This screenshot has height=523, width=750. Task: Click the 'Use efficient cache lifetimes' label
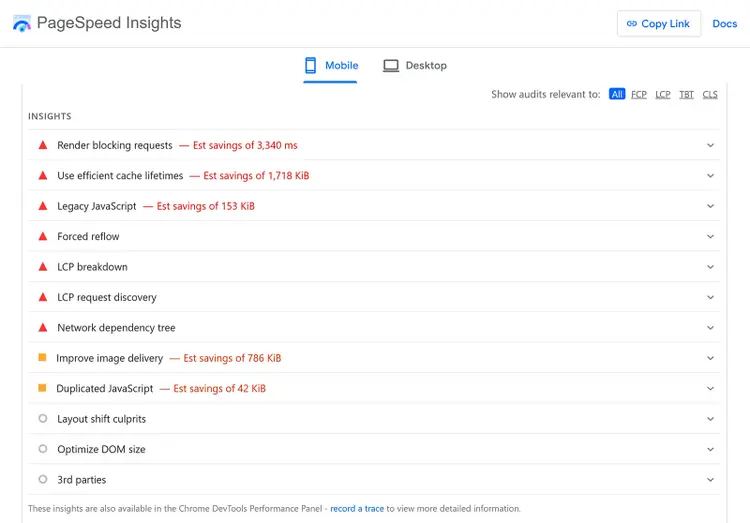pos(120,176)
